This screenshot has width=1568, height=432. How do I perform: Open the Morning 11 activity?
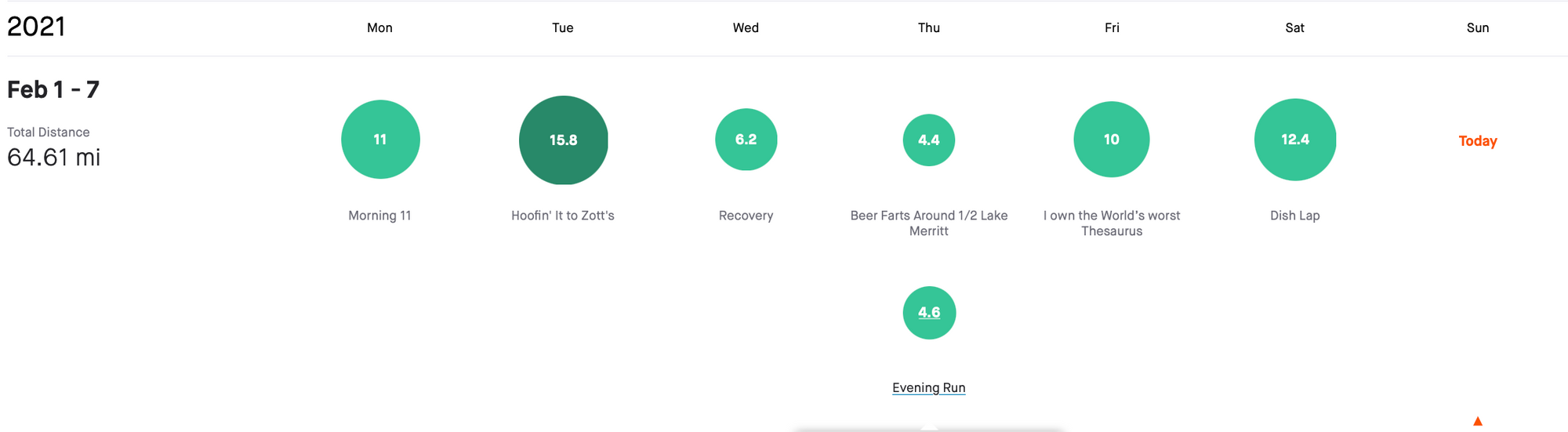point(379,216)
